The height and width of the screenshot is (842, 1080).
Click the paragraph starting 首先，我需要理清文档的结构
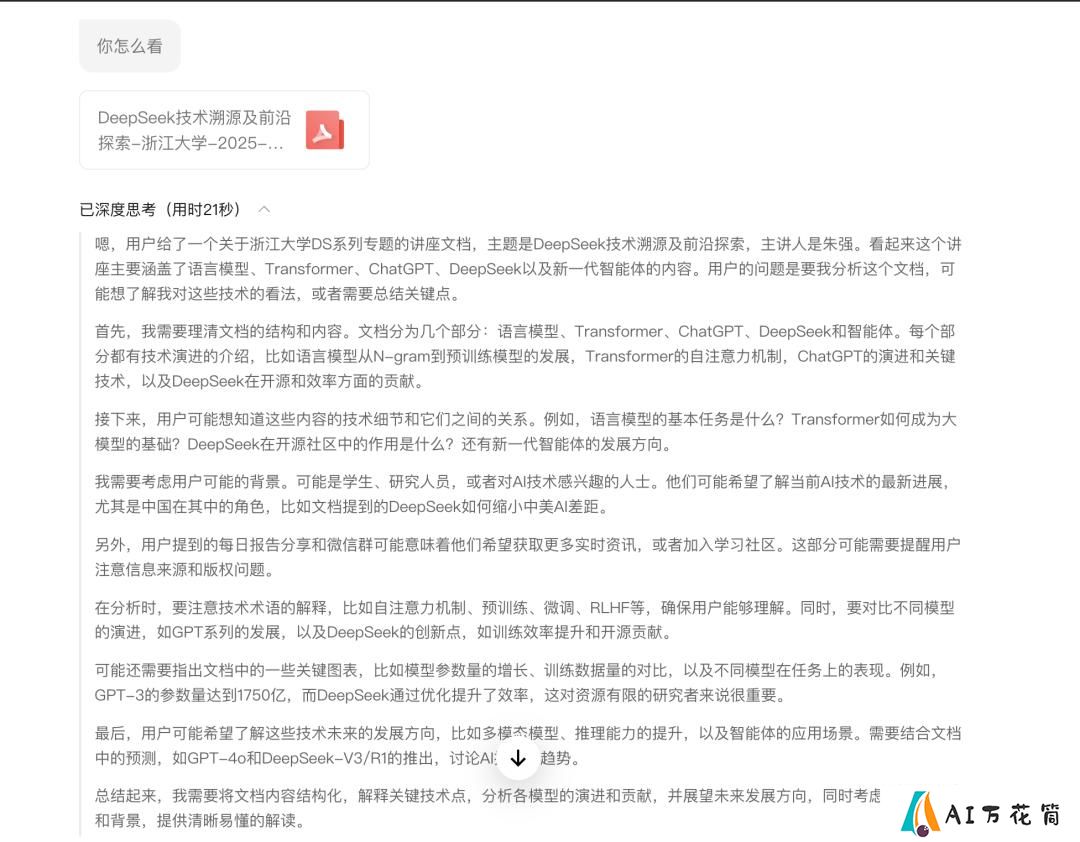click(526, 356)
